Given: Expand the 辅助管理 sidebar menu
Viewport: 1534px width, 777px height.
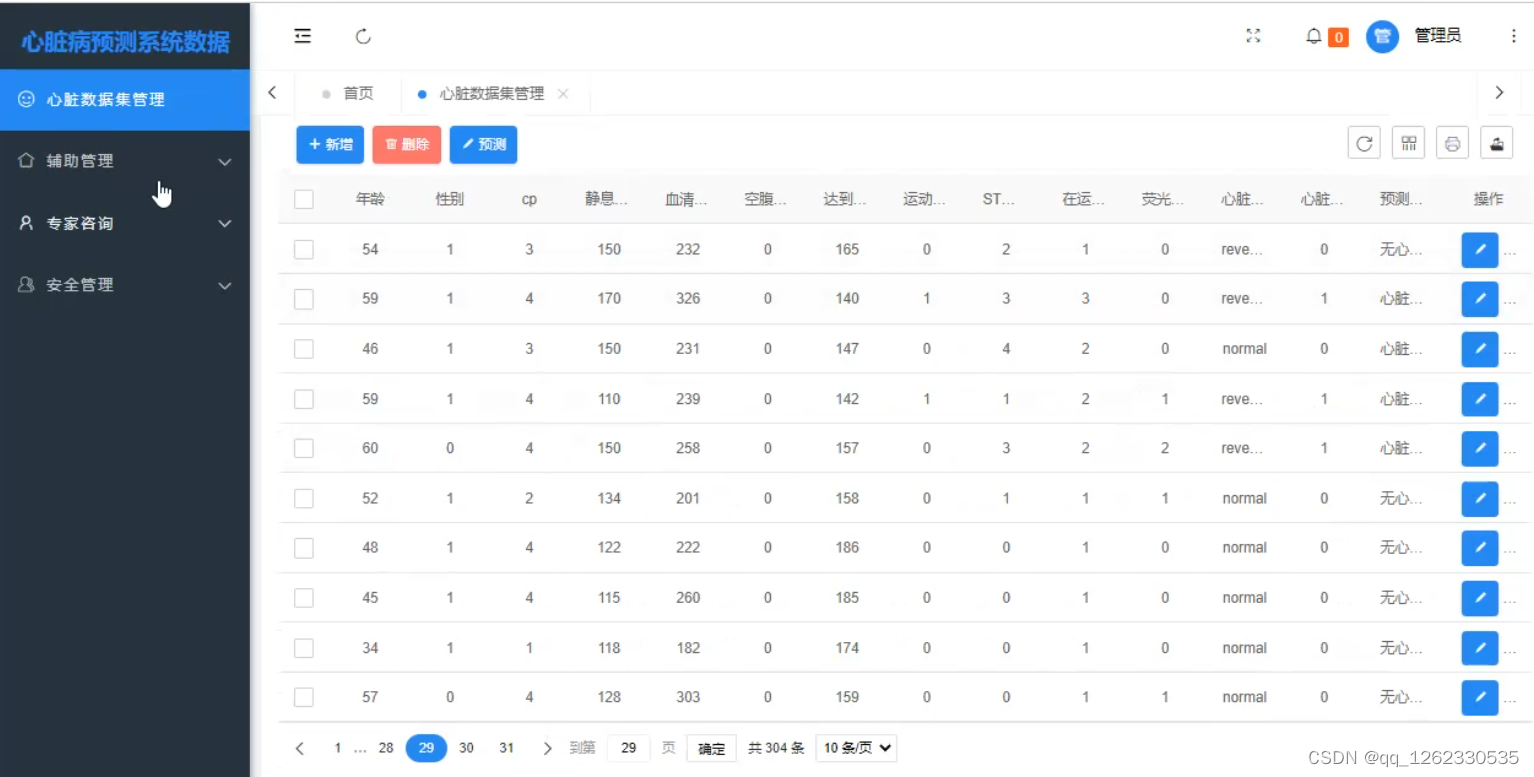Looking at the screenshot, I should tap(125, 161).
